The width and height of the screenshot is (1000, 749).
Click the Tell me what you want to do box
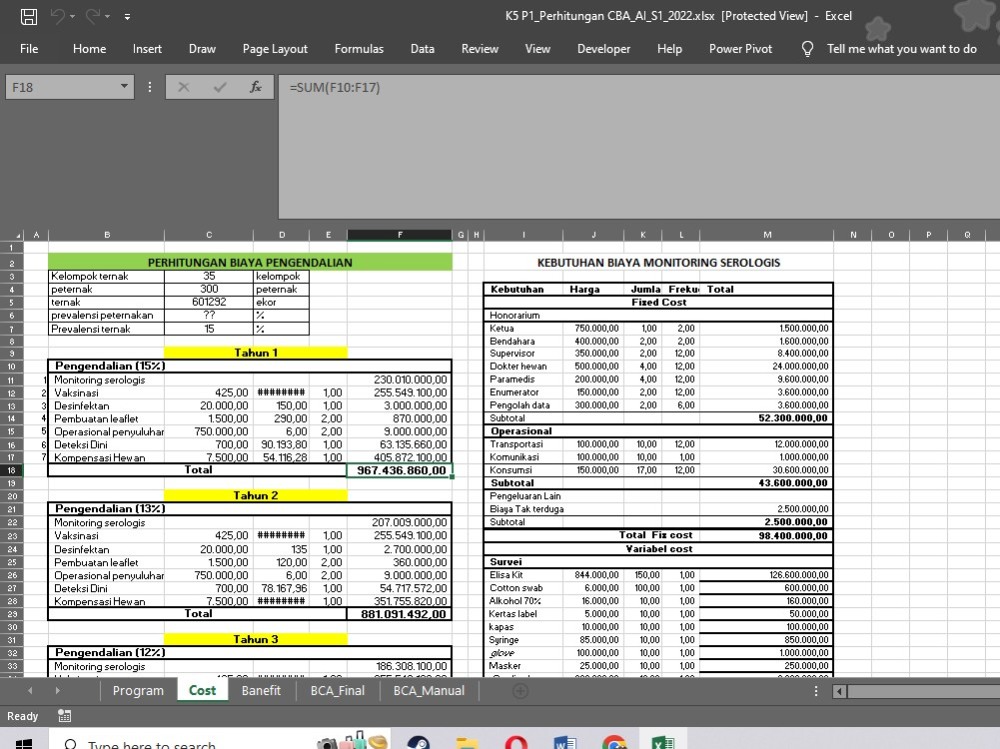902,49
